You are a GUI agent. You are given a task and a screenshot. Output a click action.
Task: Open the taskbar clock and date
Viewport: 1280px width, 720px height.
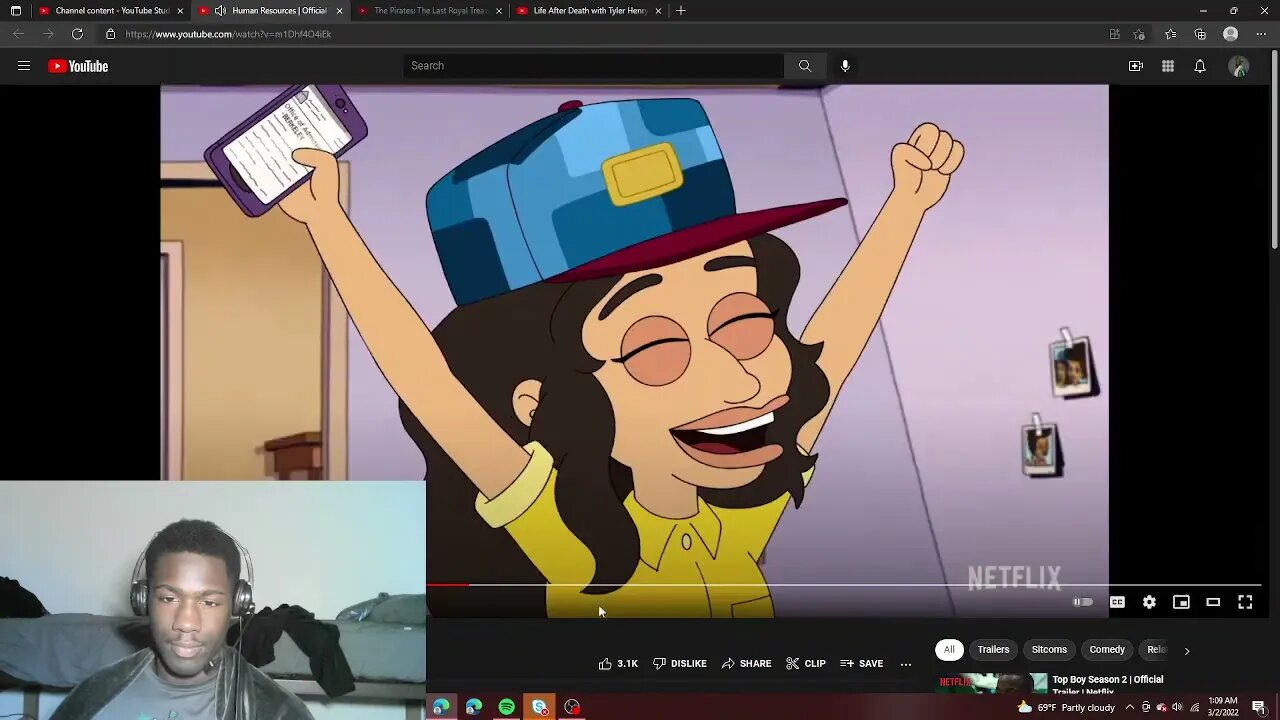click(1223, 707)
